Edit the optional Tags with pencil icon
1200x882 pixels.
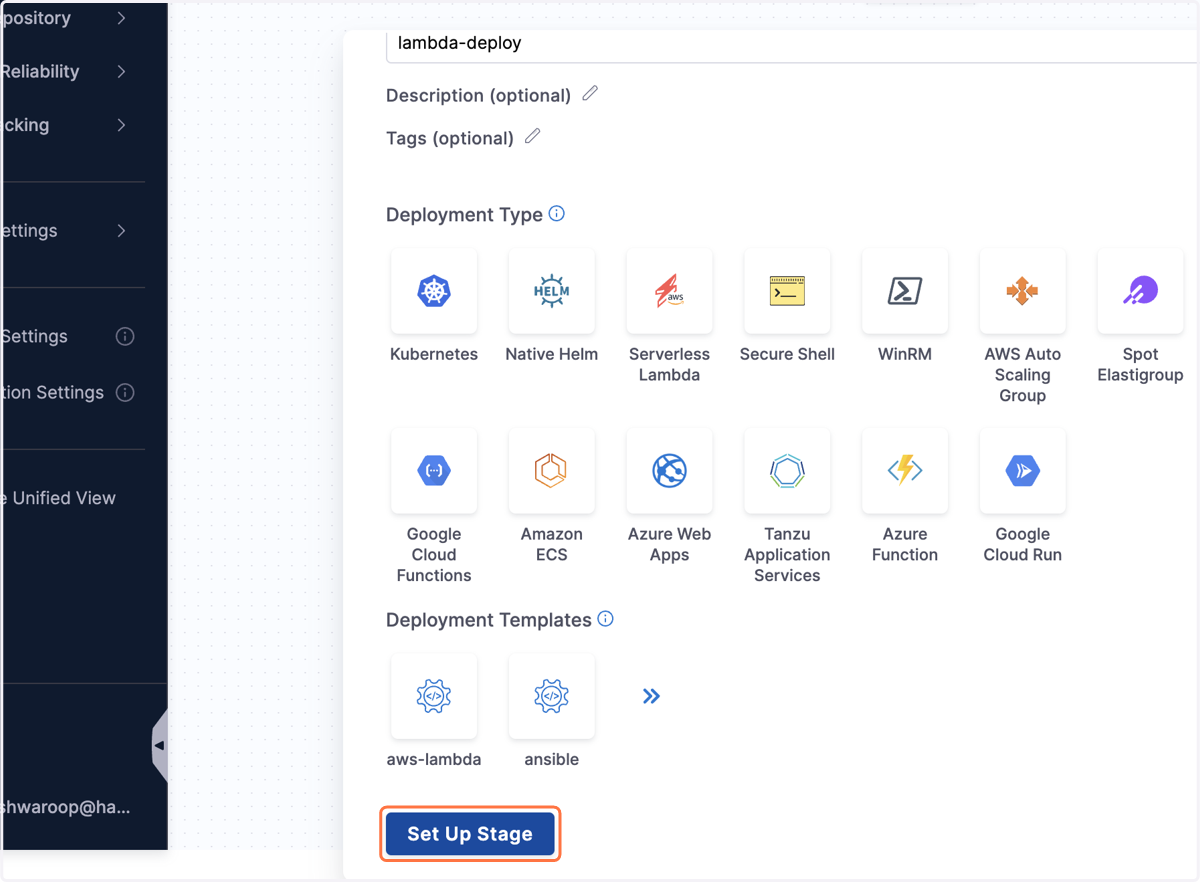pos(533,136)
